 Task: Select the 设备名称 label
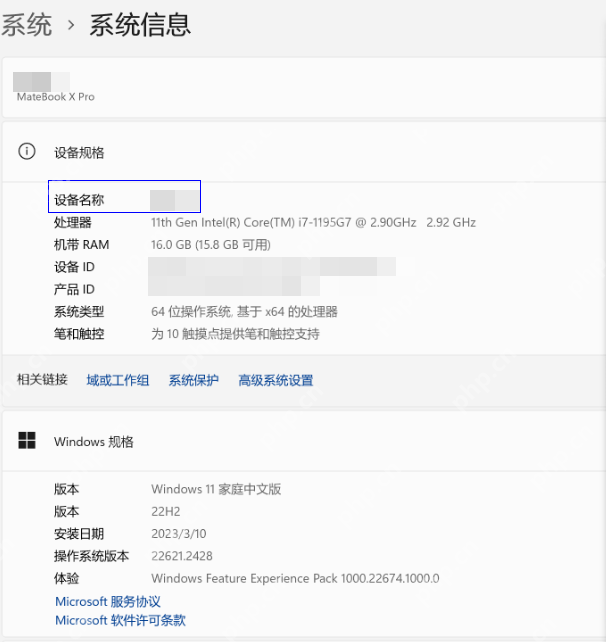(79, 200)
